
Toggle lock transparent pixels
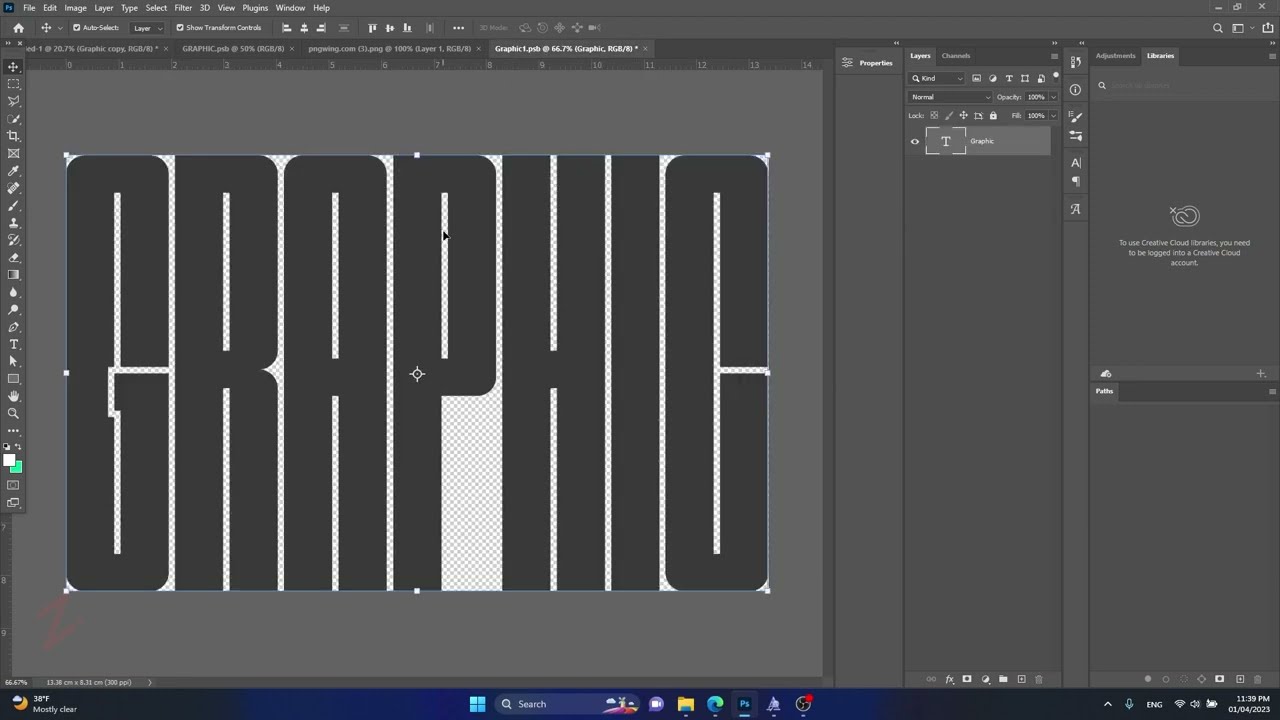coord(934,116)
